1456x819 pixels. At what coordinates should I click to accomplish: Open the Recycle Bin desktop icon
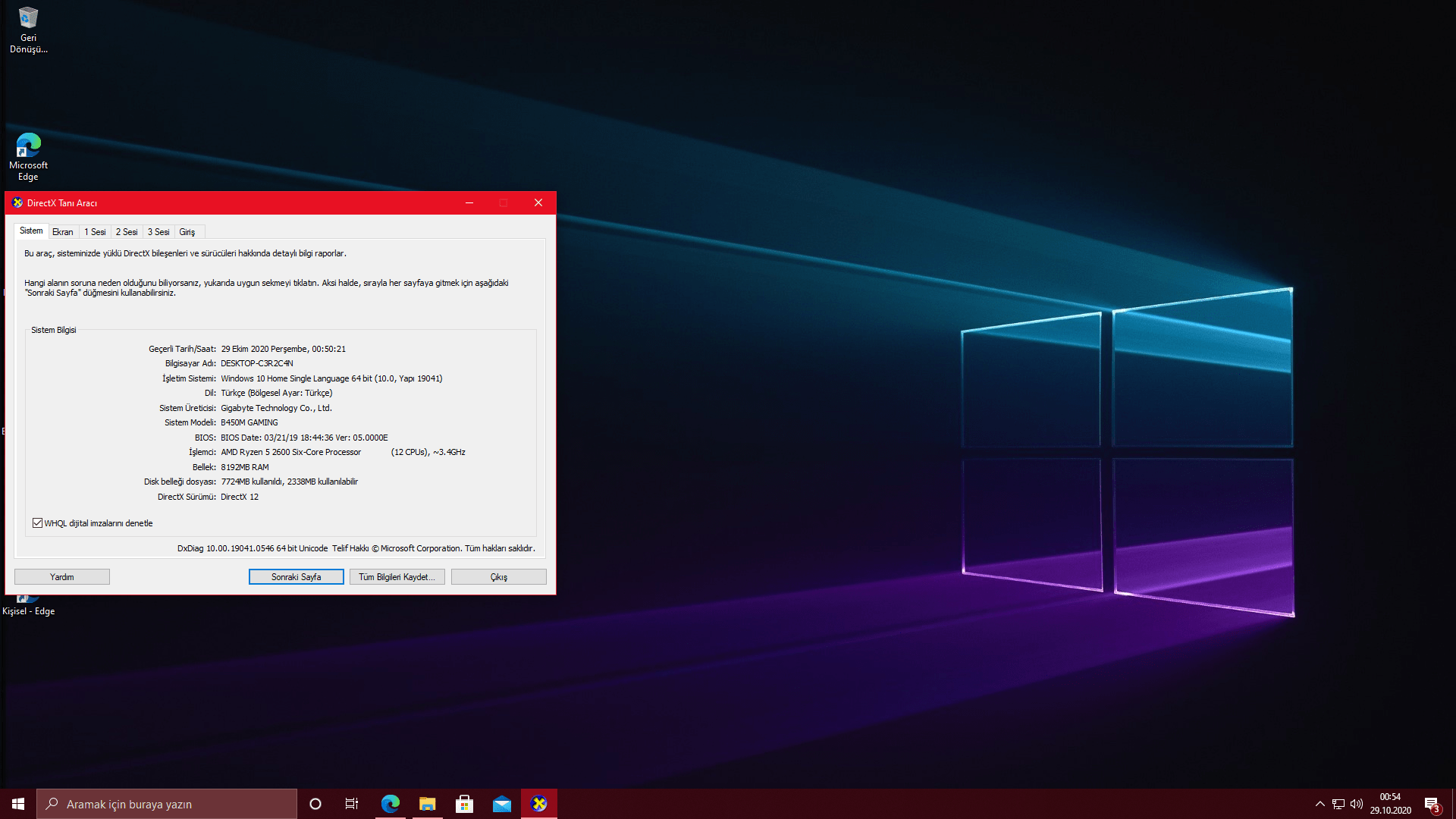click(x=28, y=29)
